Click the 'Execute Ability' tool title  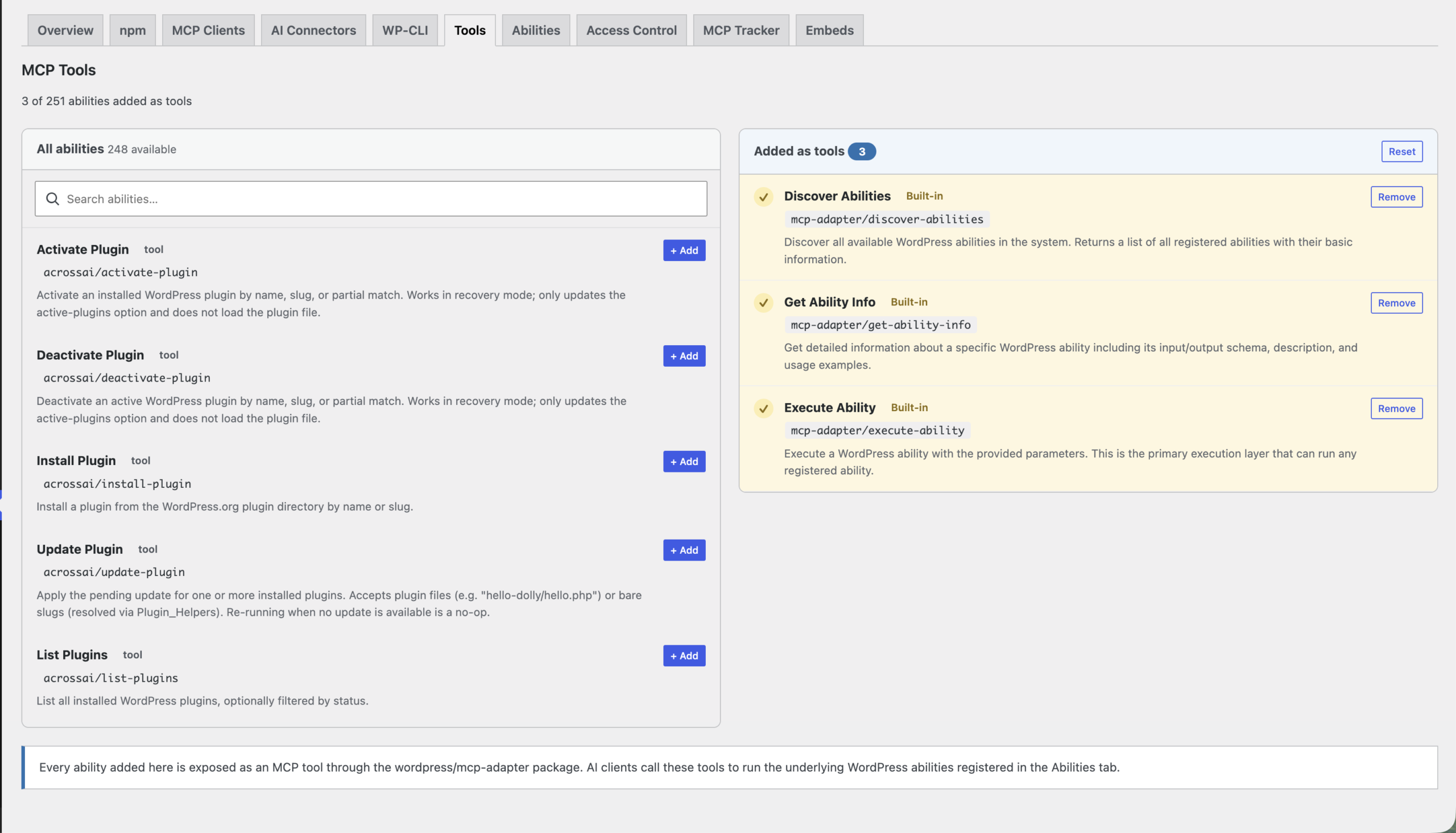tap(830, 407)
